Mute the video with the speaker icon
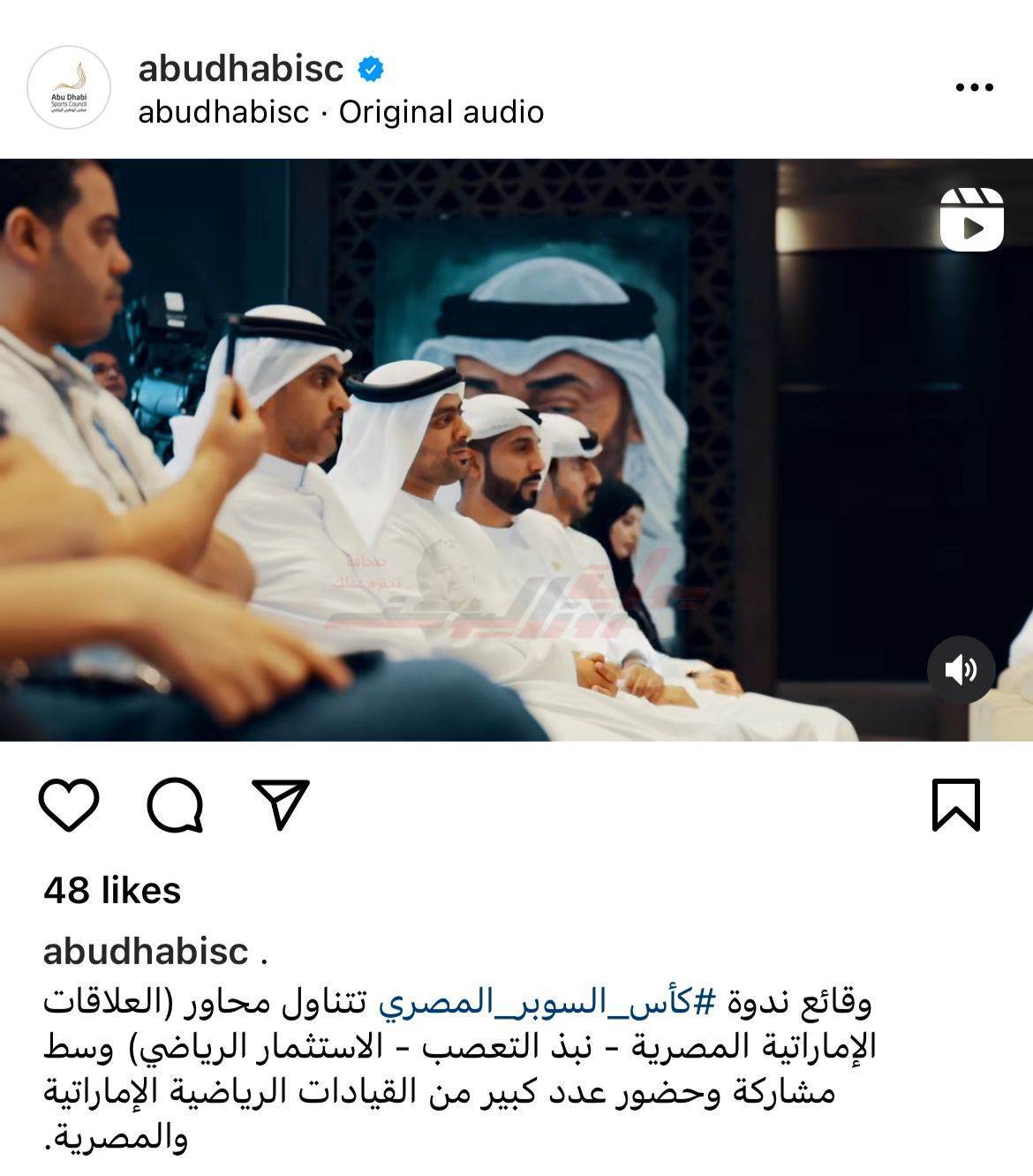 [x=961, y=670]
